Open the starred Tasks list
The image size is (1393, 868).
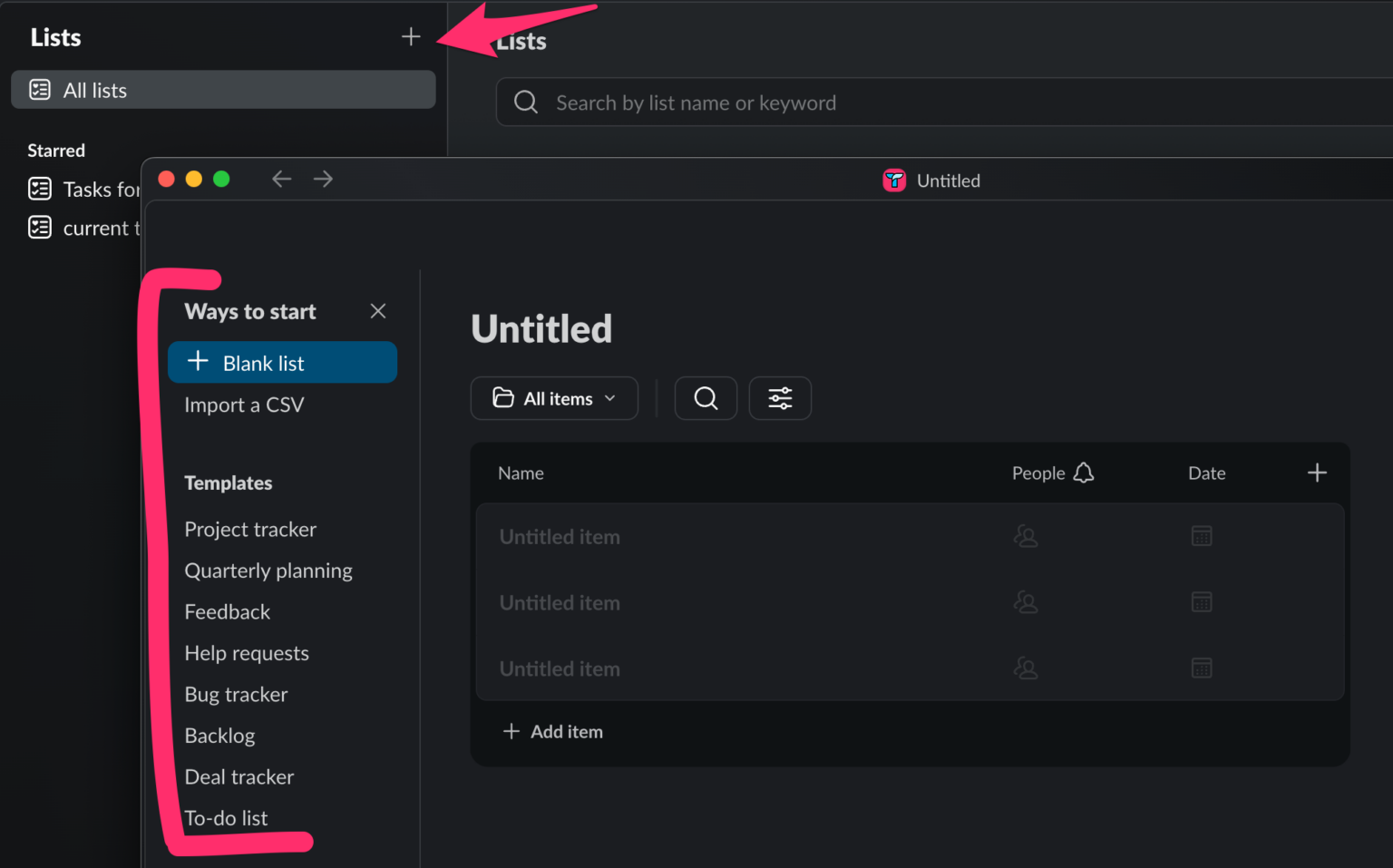point(100,190)
